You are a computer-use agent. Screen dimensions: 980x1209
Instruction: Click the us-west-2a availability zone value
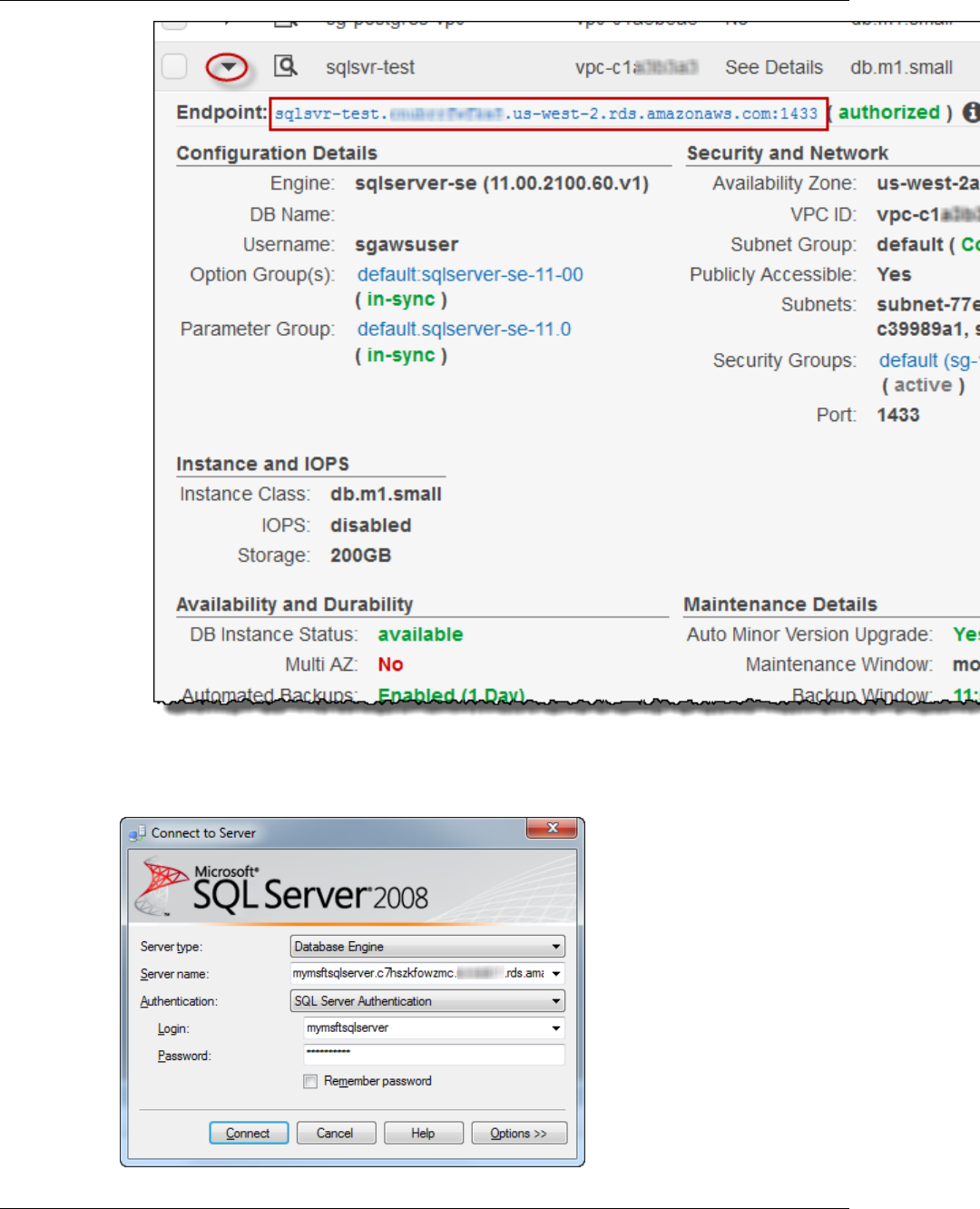pos(927,183)
